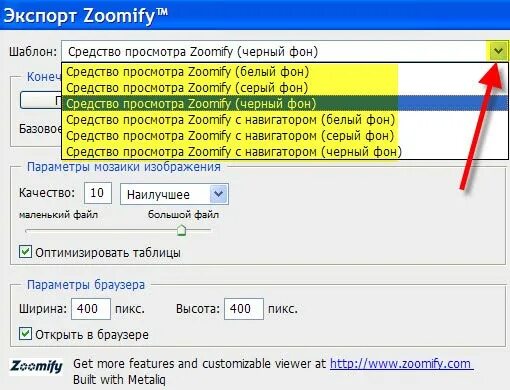The width and height of the screenshot is (510, 390).
Task: Select Zoomify с навигатором (черный фон)
Action: (x=285, y=152)
